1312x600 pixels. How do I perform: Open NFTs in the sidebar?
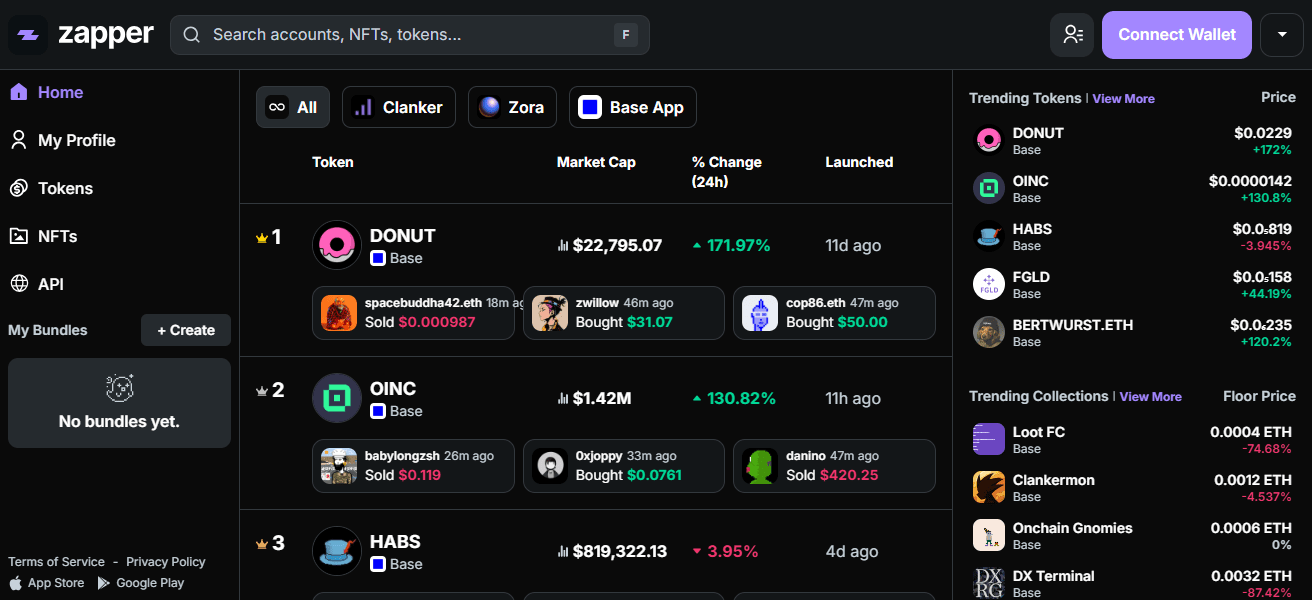44,236
